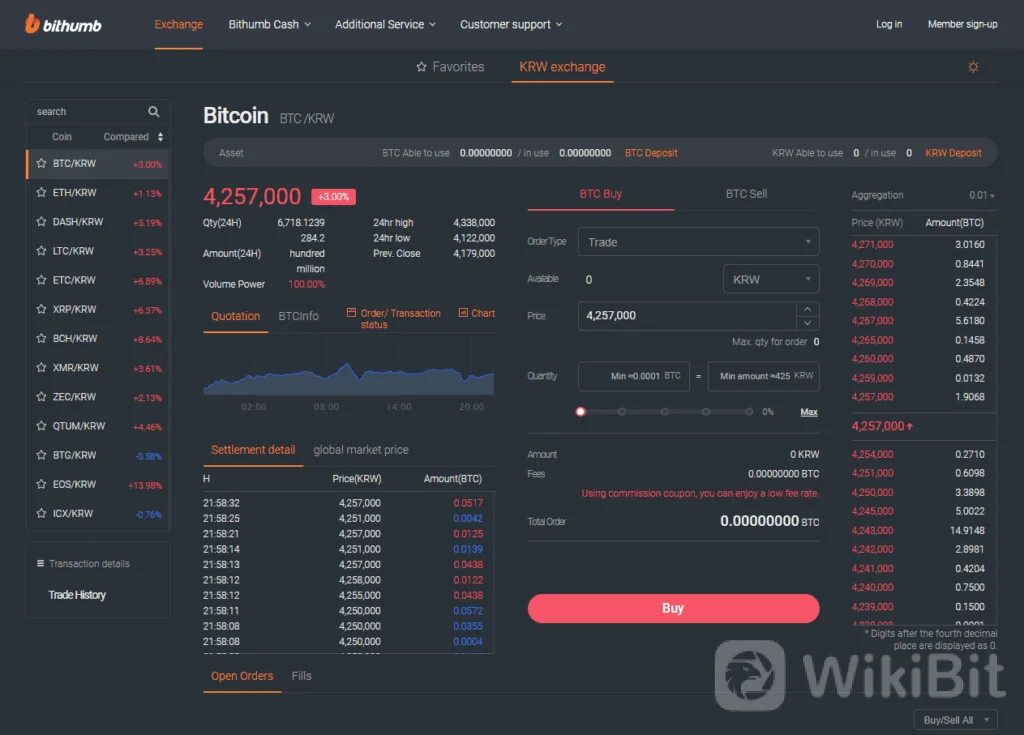Mark EOS/KRW star as favorite
1024x735 pixels.
(41, 485)
